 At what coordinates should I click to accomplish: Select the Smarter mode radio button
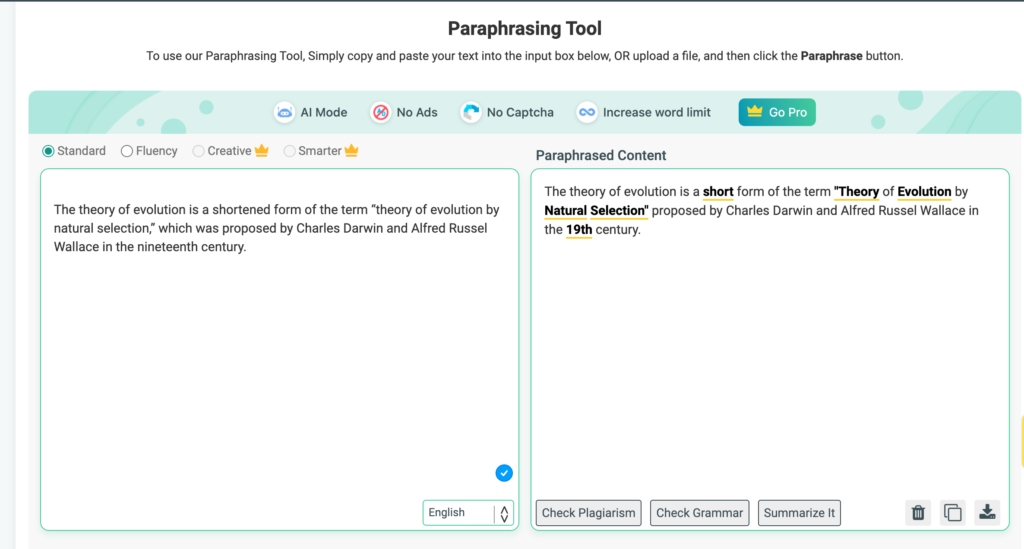click(289, 151)
